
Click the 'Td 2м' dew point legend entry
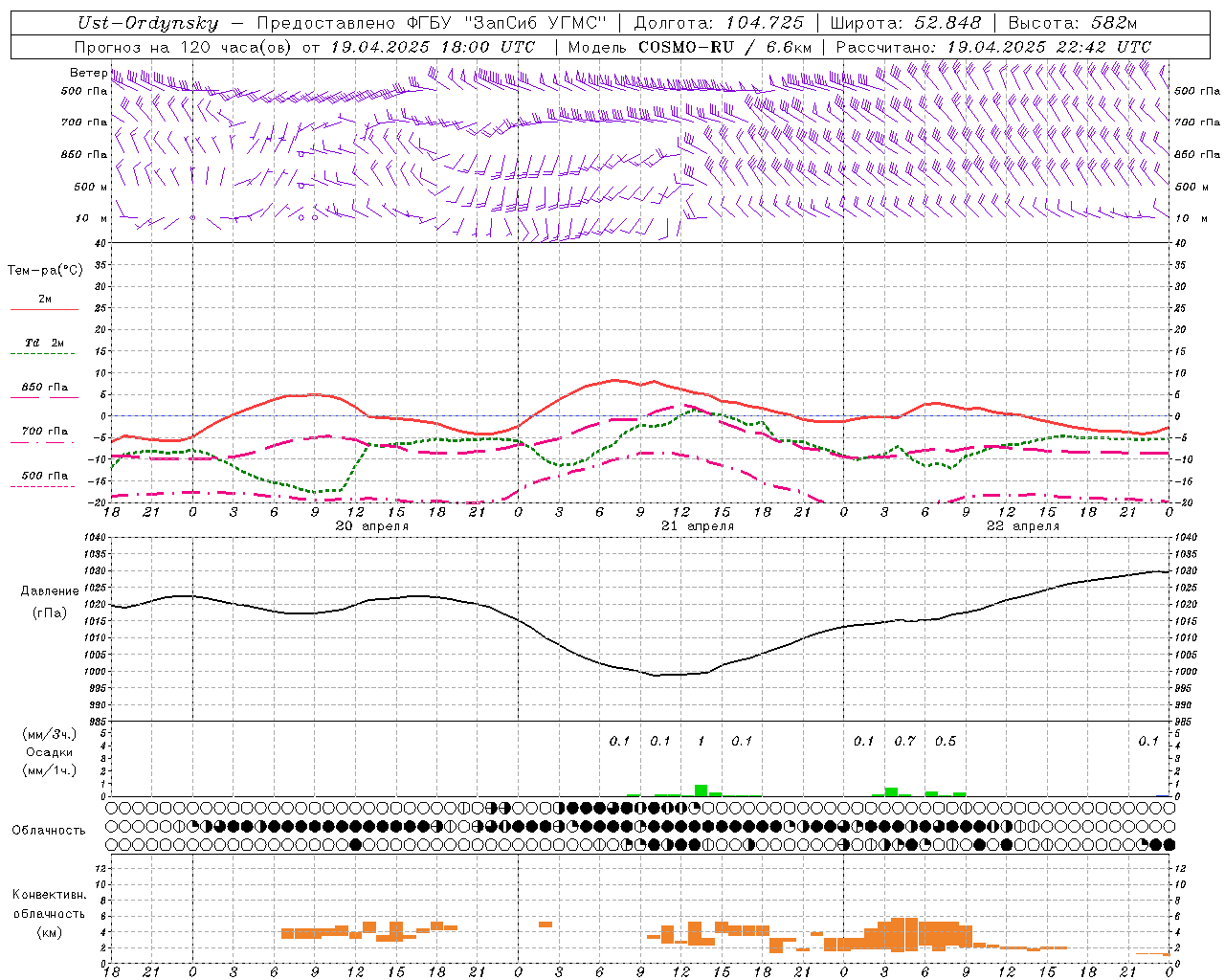point(44,343)
